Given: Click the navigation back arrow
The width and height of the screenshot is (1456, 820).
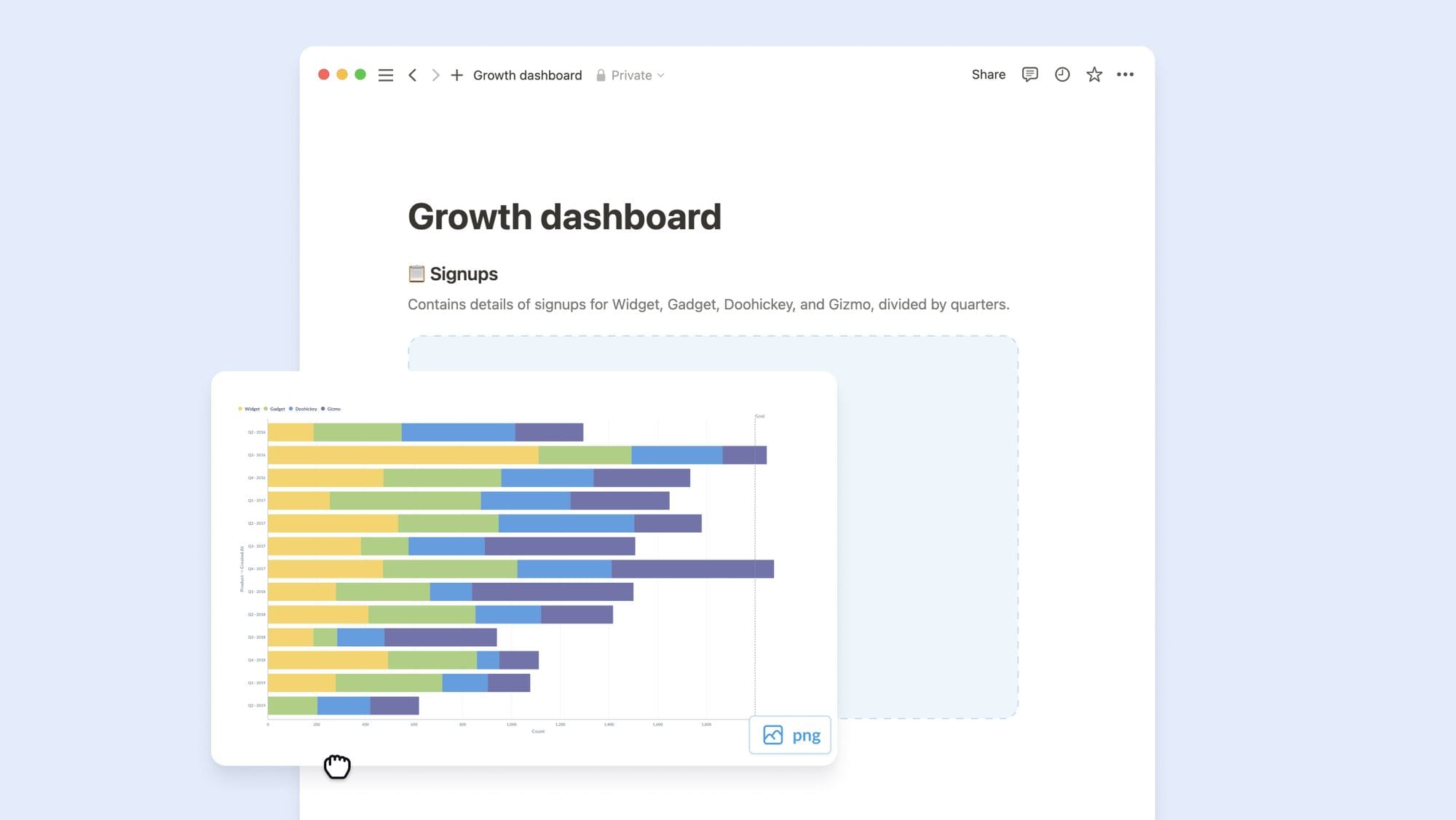Looking at the screenshot, I should (411, 74).
